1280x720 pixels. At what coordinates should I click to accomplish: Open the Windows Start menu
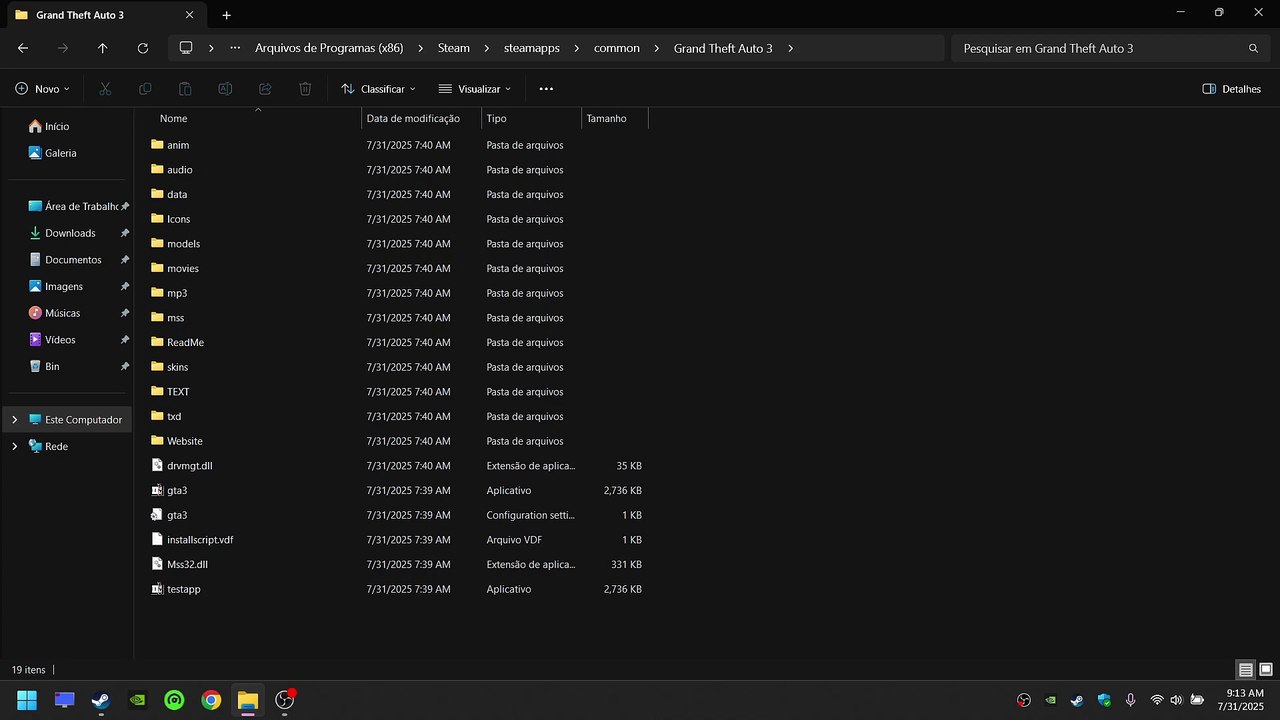(27, 700)
